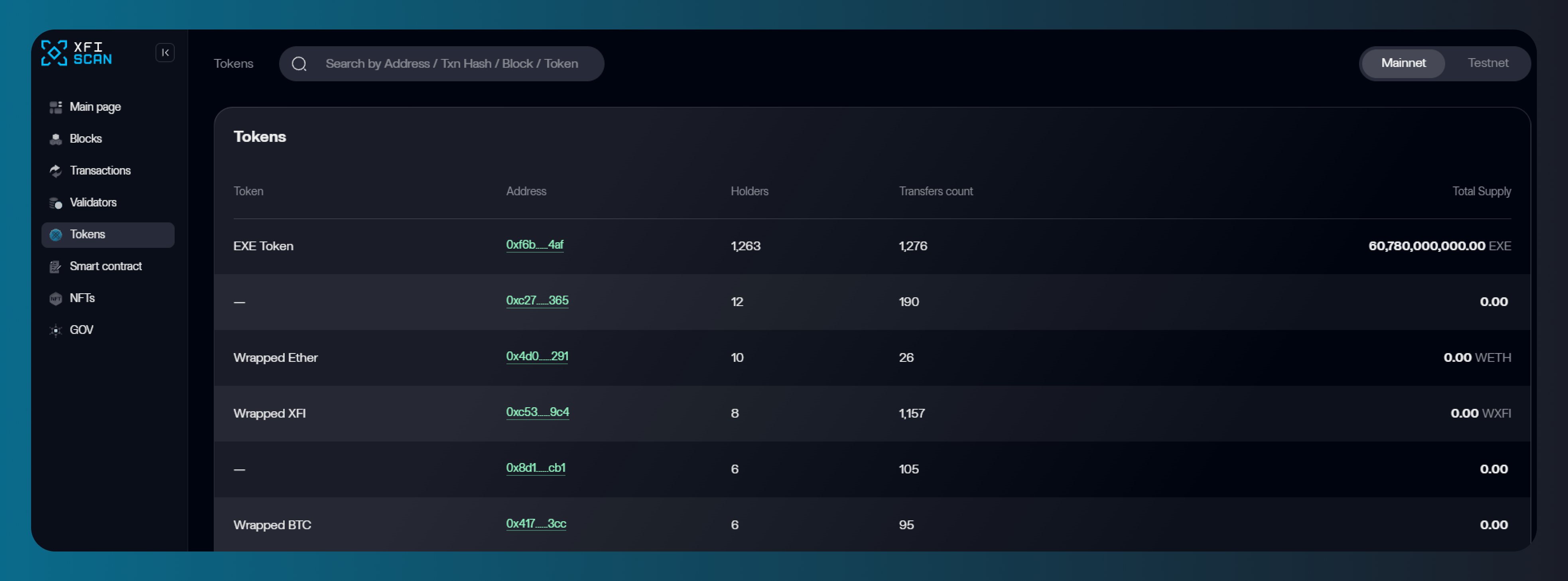Open address 0xf6b...4af link
1568x581 pixels.
point(534,245)
